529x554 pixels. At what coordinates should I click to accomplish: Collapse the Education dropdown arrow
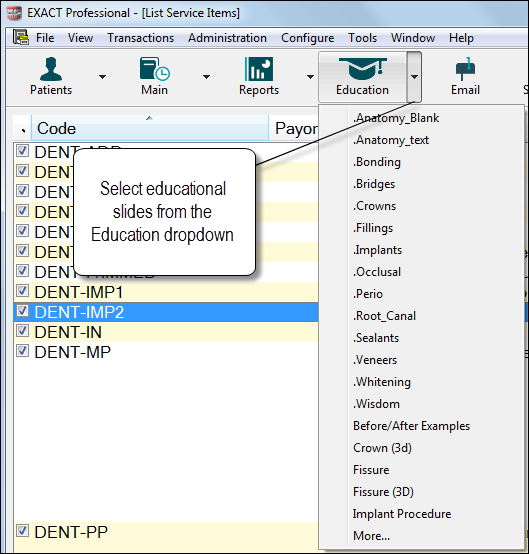[x=414, y=77]
